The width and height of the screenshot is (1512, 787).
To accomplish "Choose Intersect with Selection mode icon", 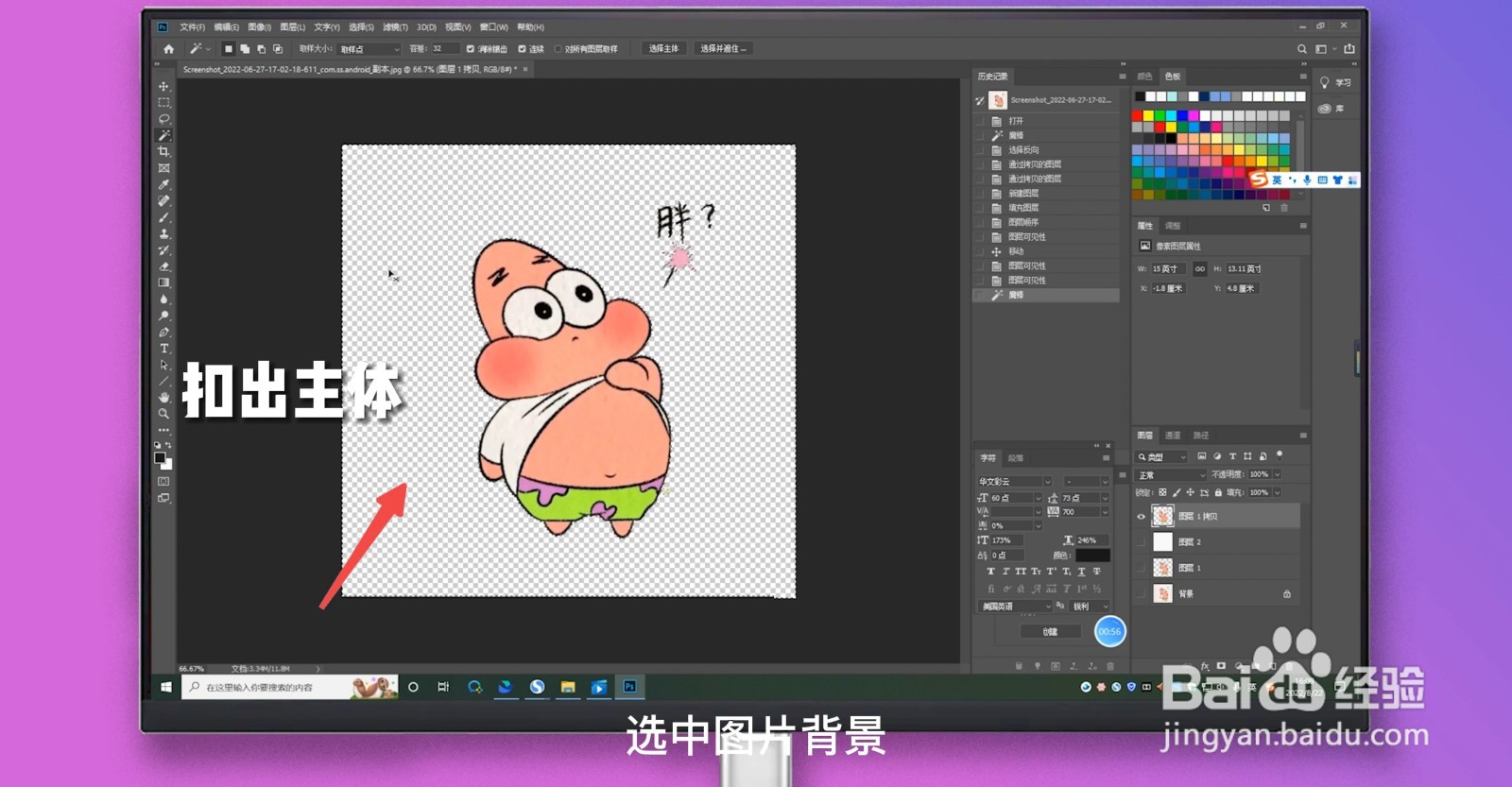I will click(x=278, y=49).
